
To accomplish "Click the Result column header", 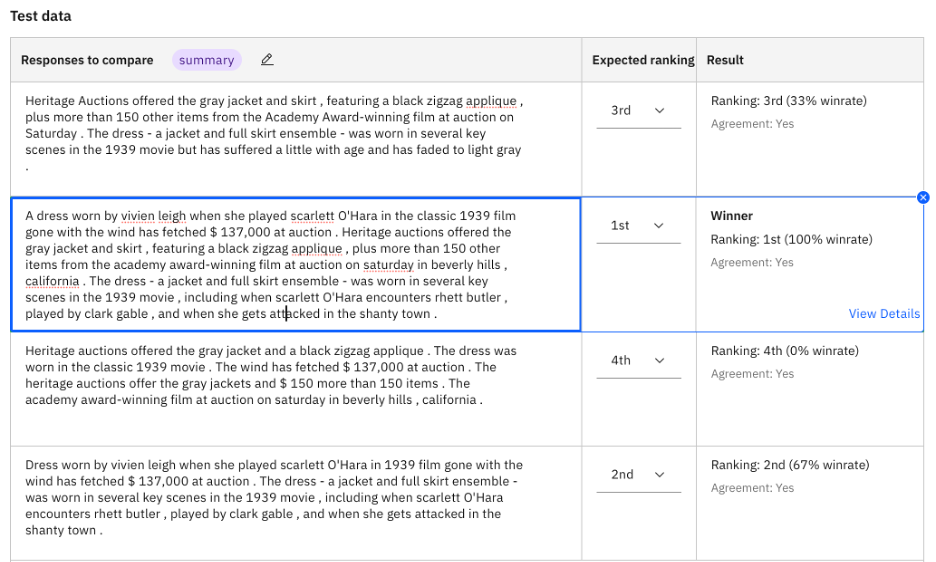I will [725, 60].
